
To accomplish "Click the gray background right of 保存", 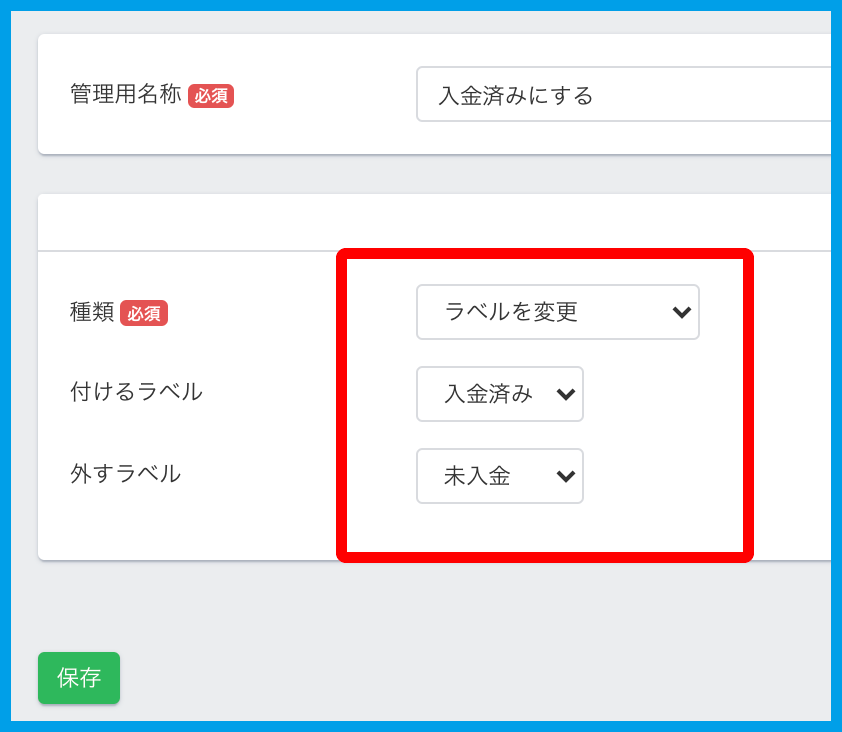I will point(450,678).
